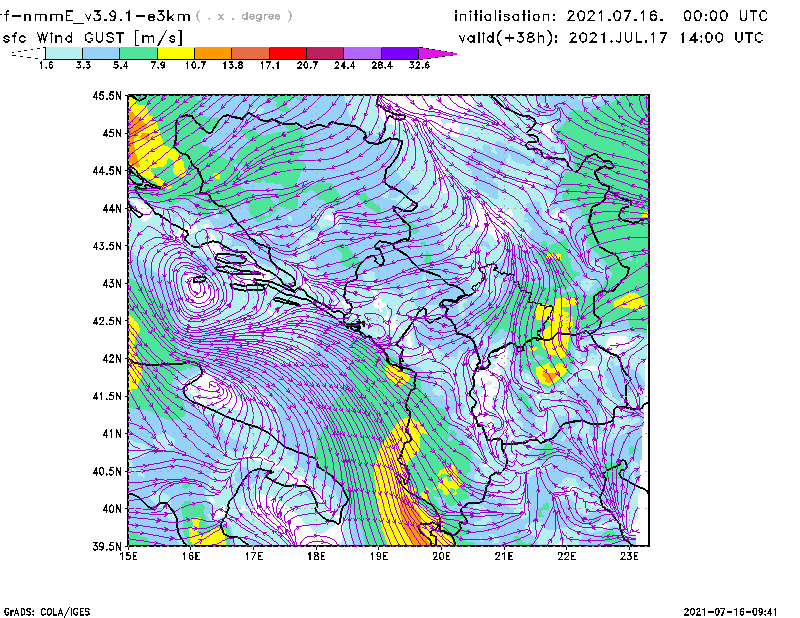Click the '20E' longitude label
The width and height of the screenshot is (800, 618).
coord(441,556)
